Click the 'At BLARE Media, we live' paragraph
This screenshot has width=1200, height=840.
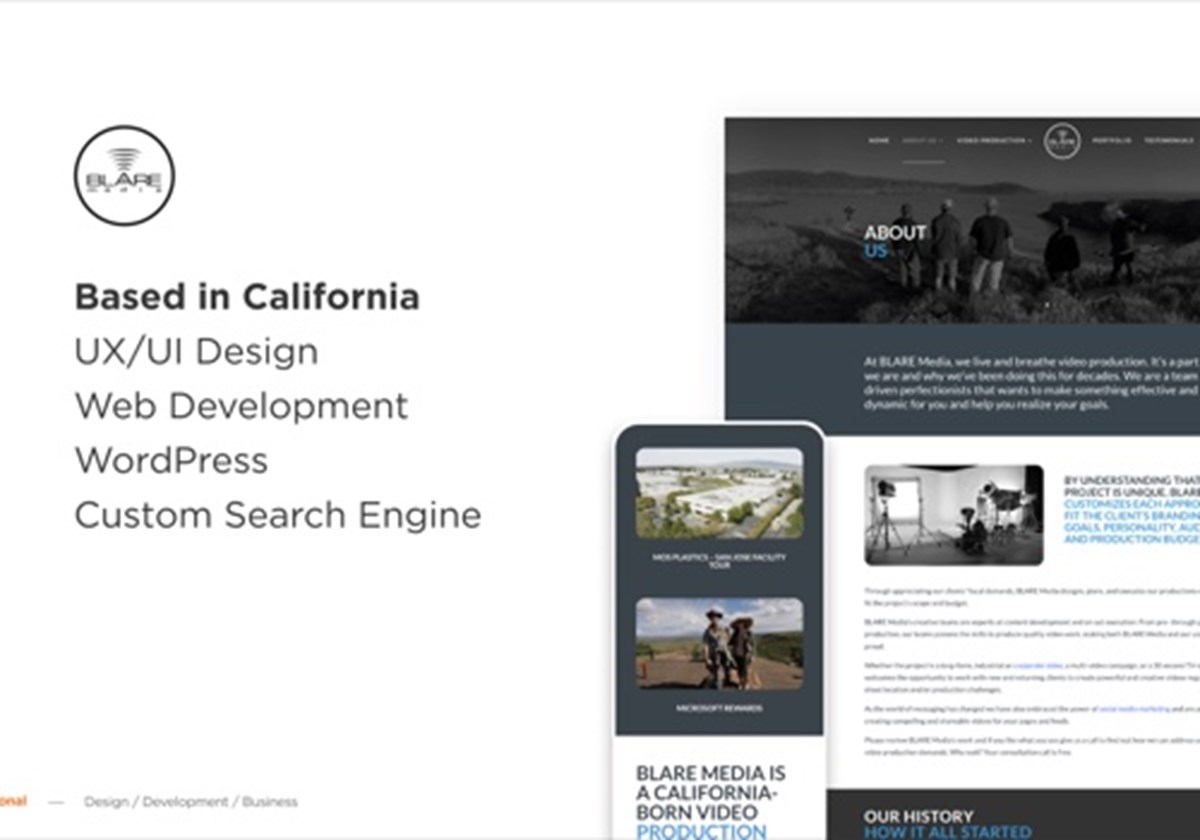tap(1030, 382)
